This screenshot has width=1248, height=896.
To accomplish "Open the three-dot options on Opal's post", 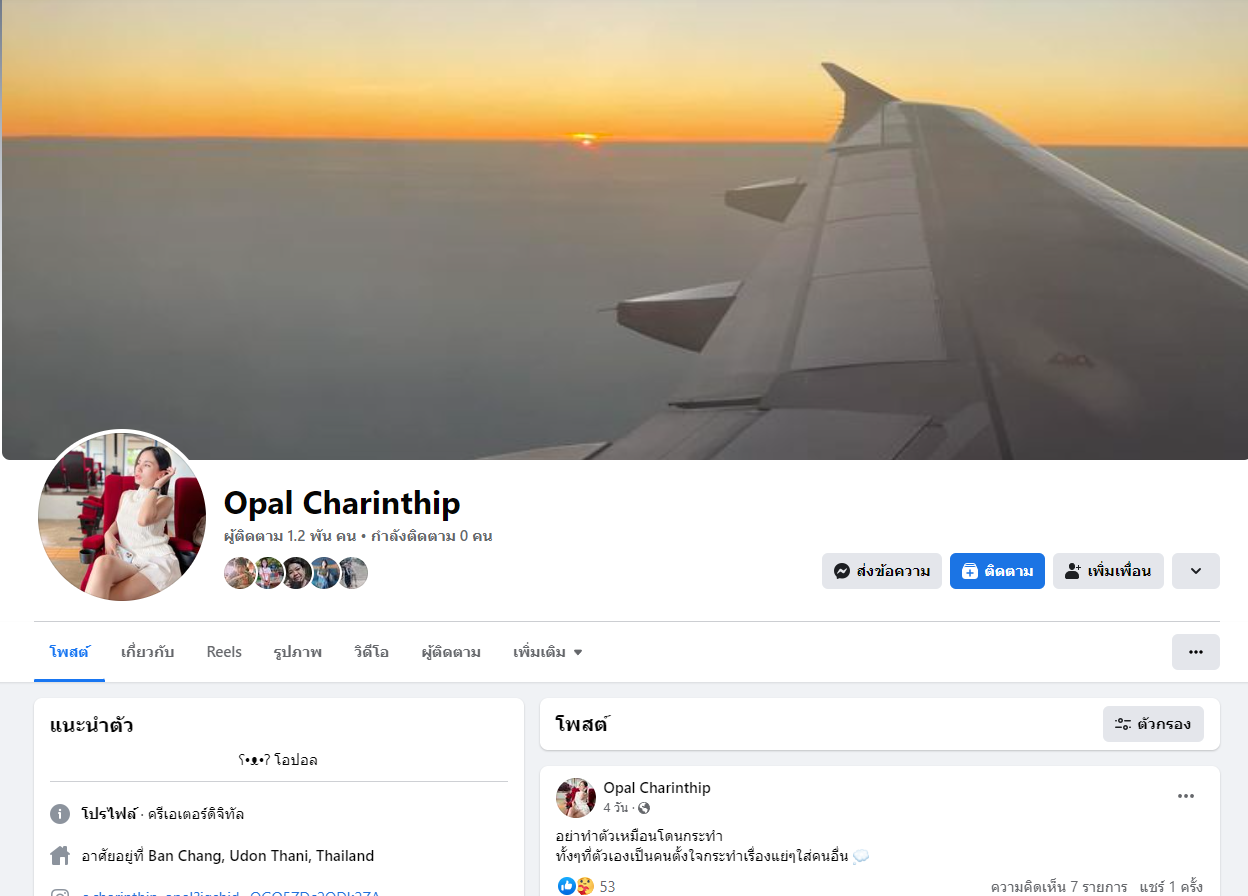I will pos(1186,796).
